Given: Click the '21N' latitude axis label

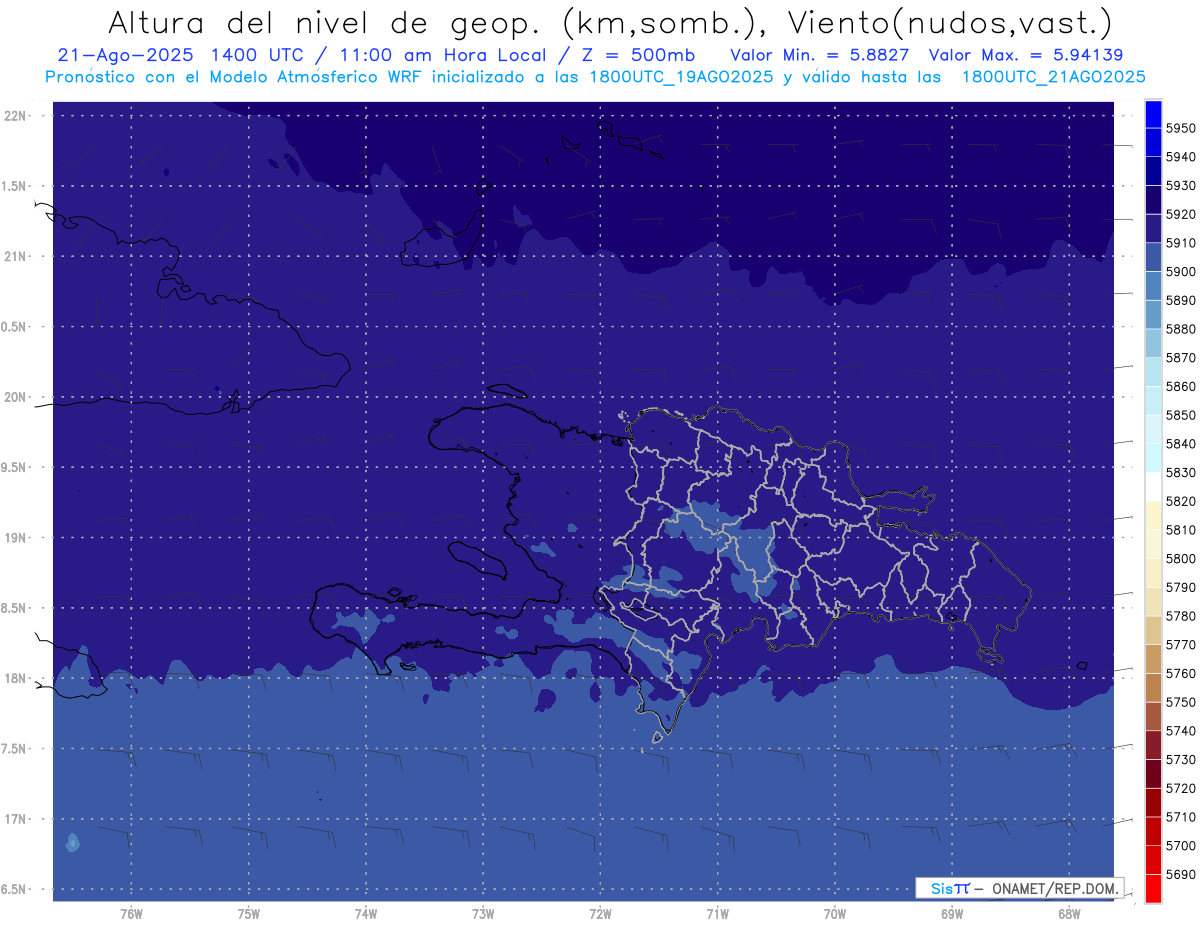Looking at the screenshot, I should (15, 256).
